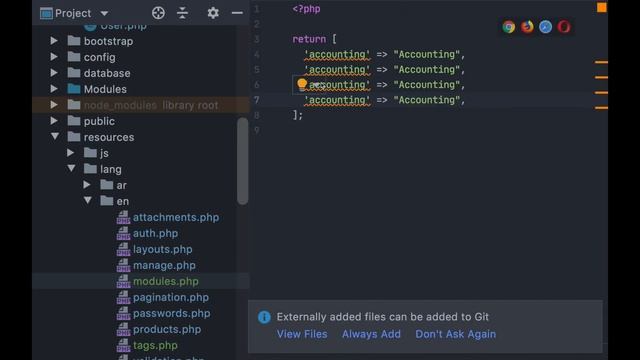Select pagination.php in the tree
Image resolution: width=640 pixels, height=360 pixels.
(171, 297)
